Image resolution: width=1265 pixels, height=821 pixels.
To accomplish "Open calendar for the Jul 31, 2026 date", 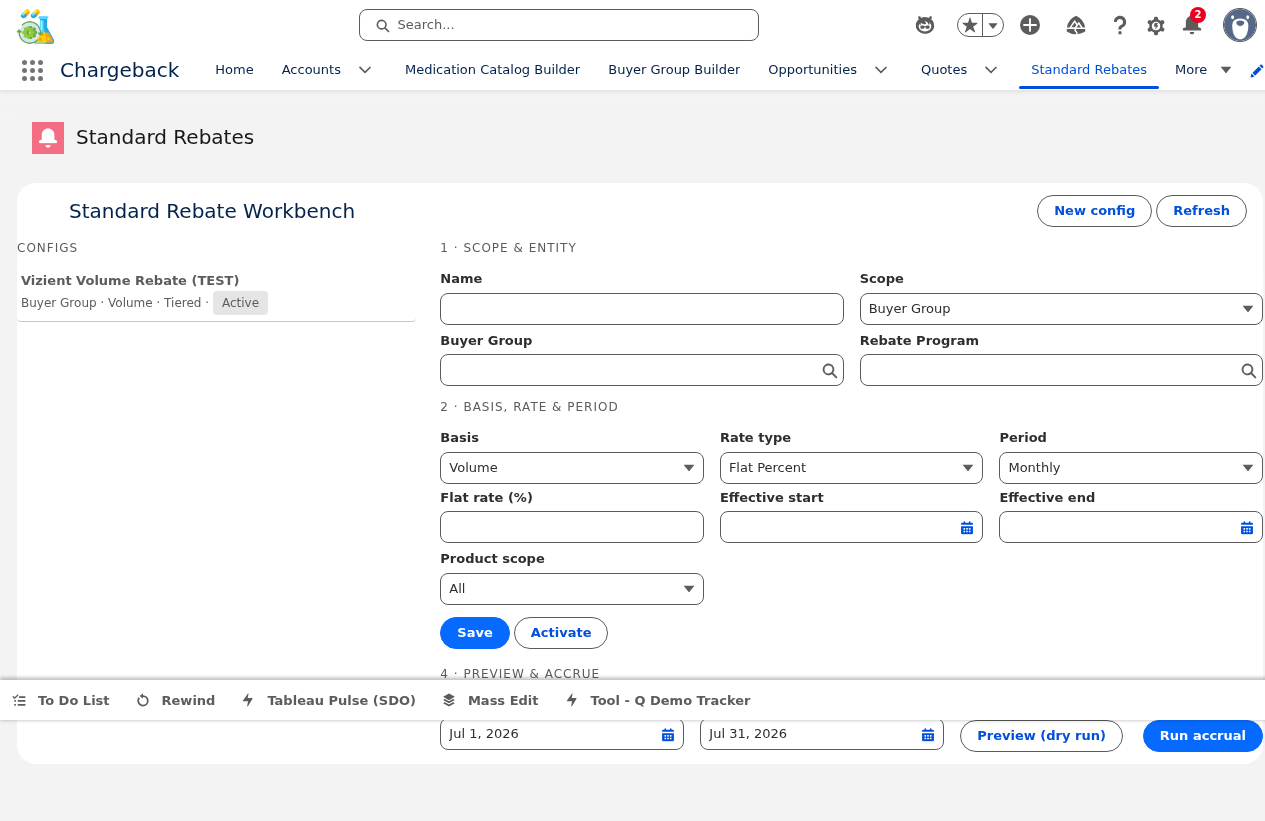I will point(928,735).
